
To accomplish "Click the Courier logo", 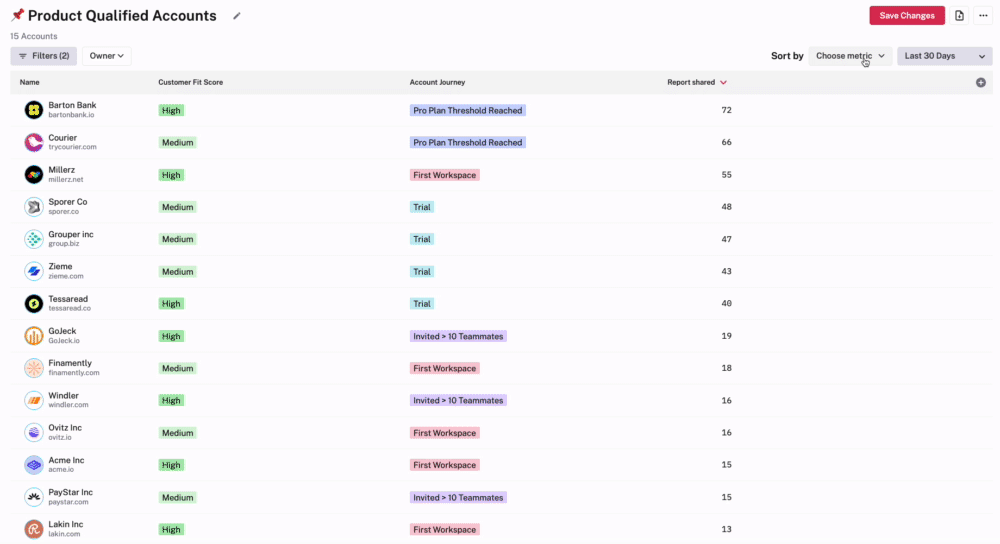I will (x=34, y=142).
